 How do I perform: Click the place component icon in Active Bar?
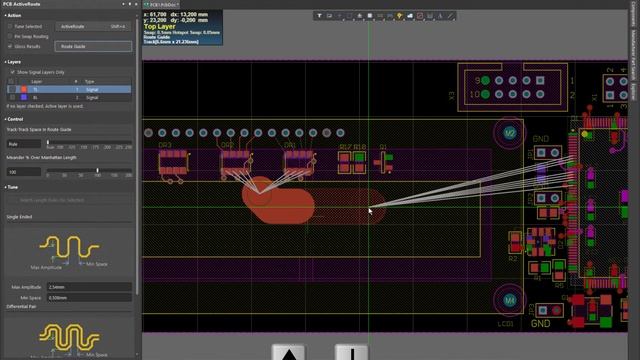(x=369, y=16)
